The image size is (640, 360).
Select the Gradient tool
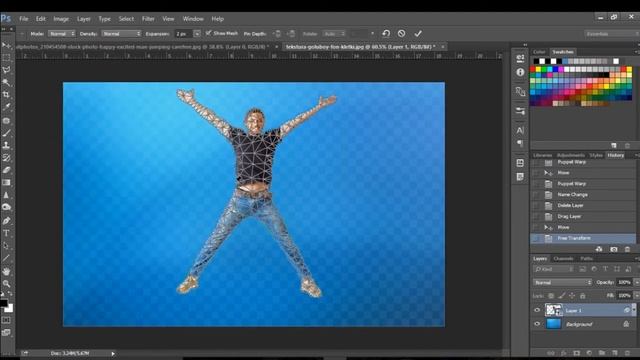pos(6,183)
